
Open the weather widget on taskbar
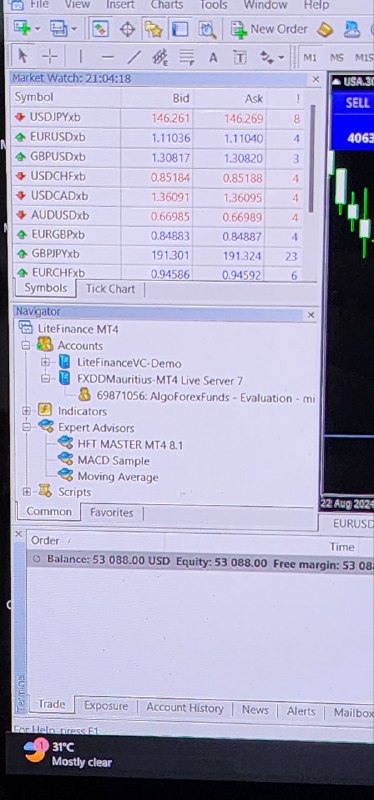(69, 754)
